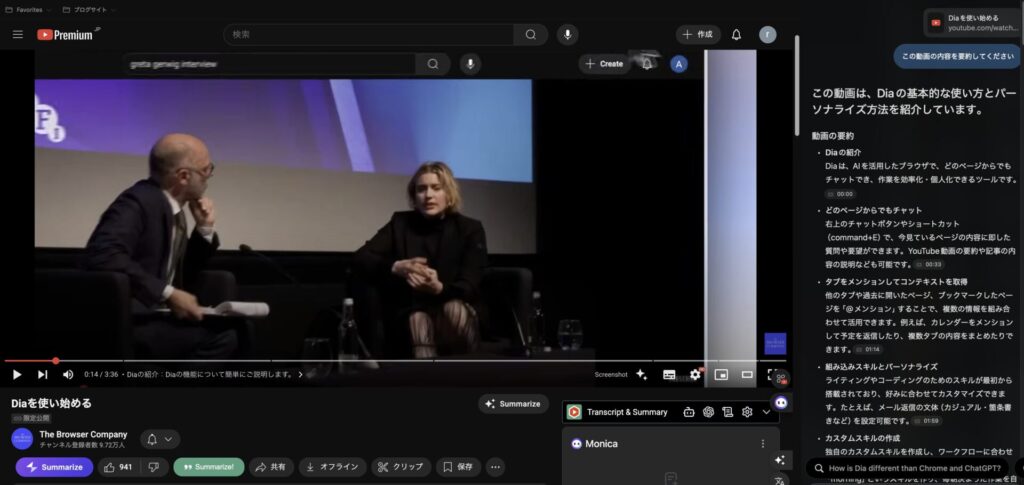Click the robot icon in Transcript & Summary

[688, 412]
